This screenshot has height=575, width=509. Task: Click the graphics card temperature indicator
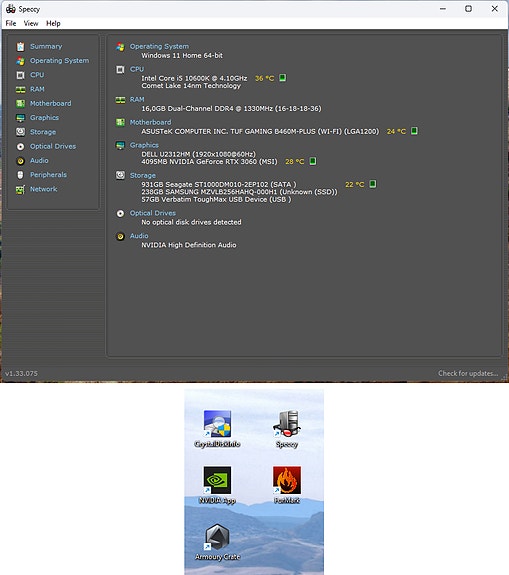[x=312, y=161]
